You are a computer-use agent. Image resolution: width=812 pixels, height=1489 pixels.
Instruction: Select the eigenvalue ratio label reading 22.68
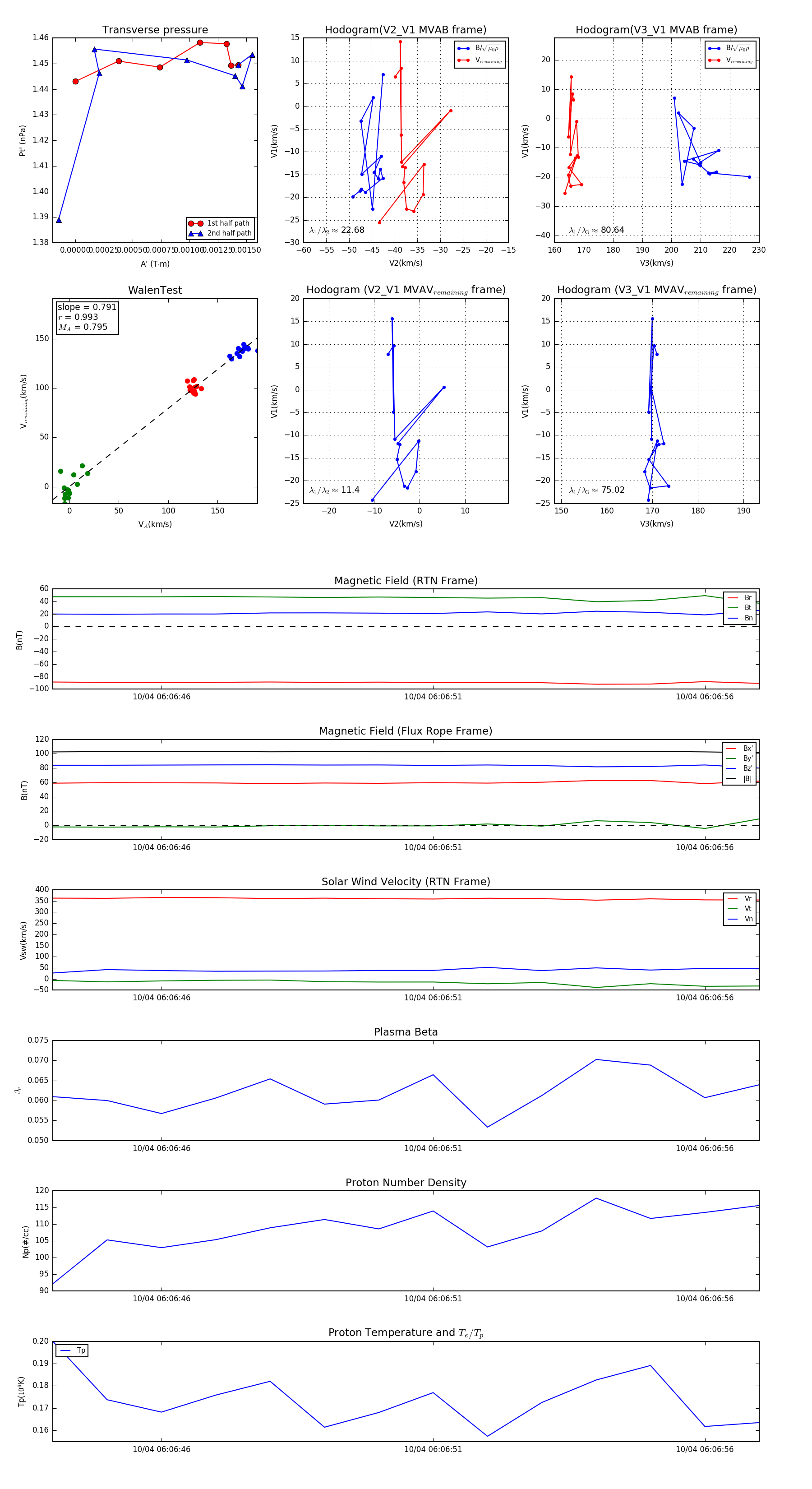tap(337, 230)
